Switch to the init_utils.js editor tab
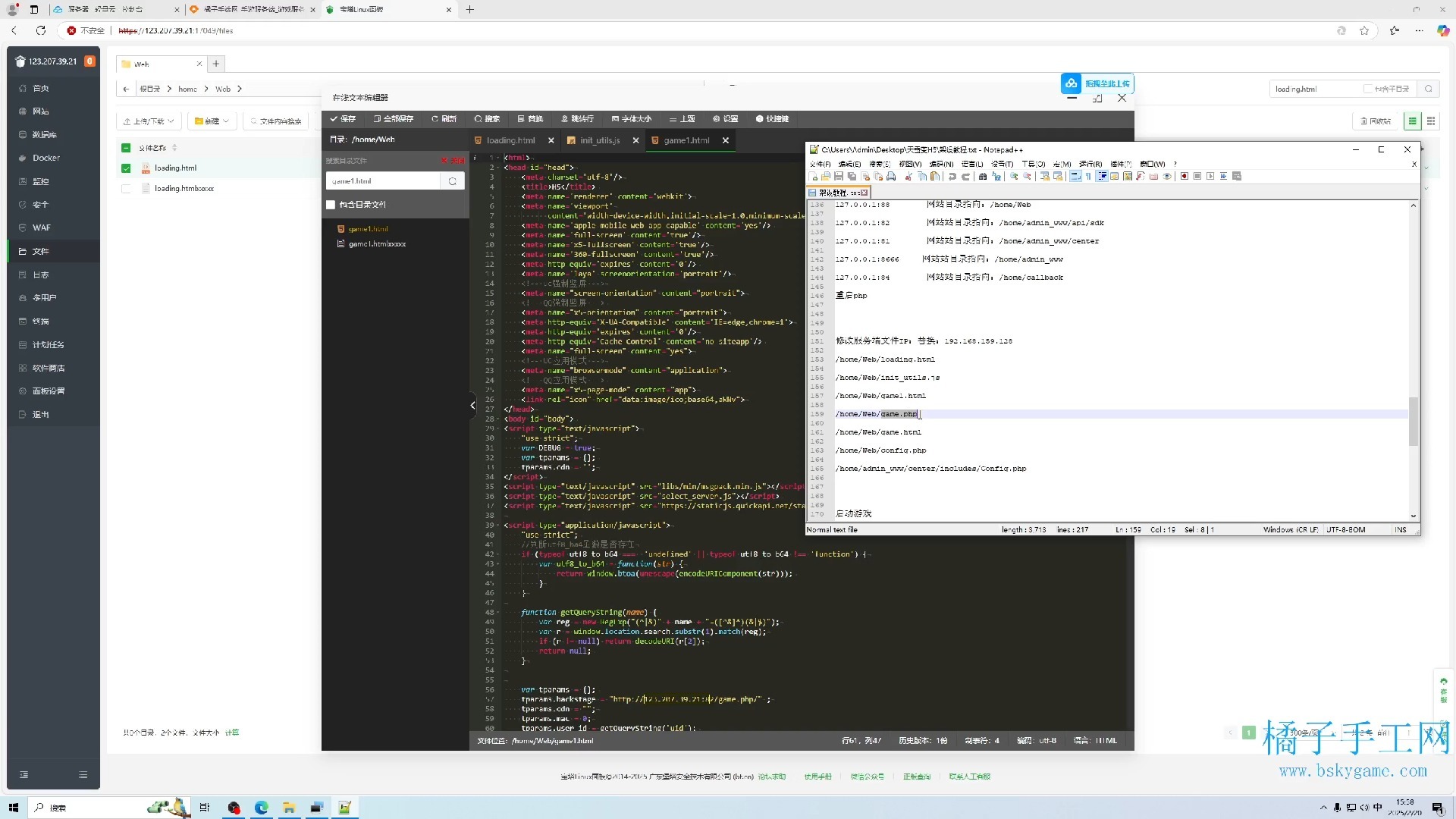The height and width of the screenshot is (819, 1456). click(x=600, y=140)
